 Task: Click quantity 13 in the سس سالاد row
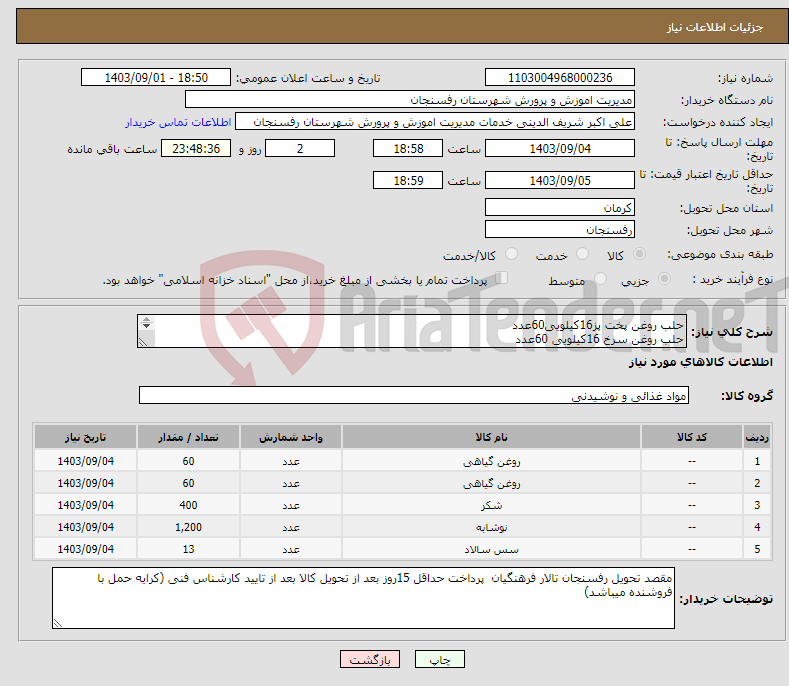coord(188,549)
